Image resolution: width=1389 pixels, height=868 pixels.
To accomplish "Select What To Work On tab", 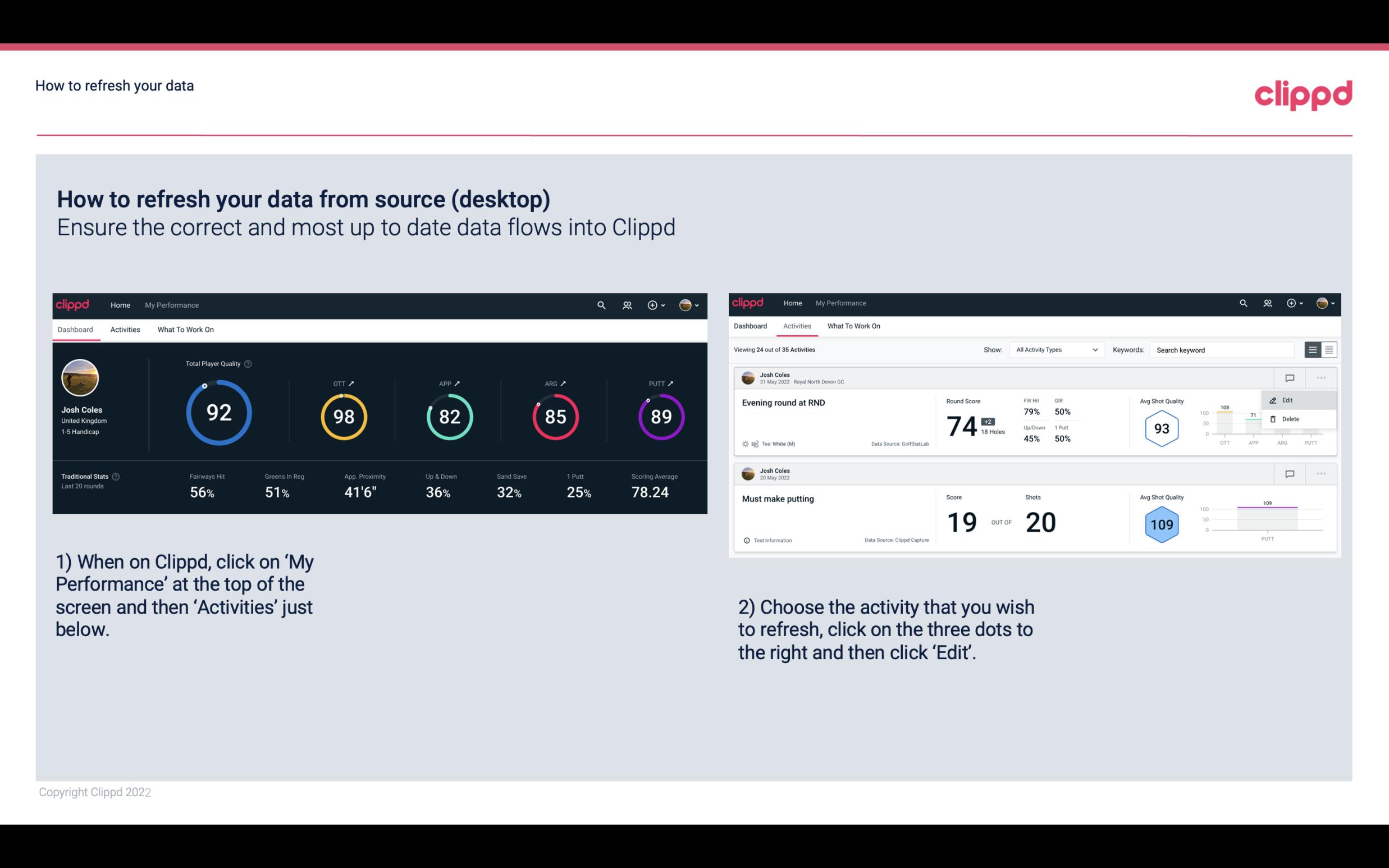I will click(x=185, y=329).
